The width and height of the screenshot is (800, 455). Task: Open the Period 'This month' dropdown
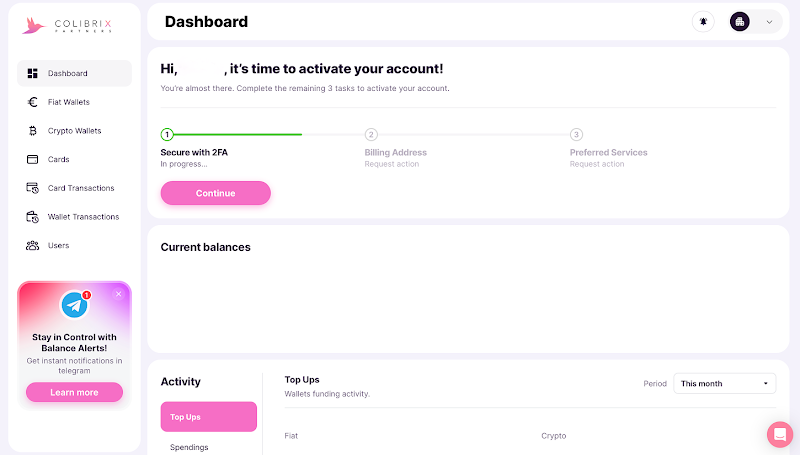(725, 383)
